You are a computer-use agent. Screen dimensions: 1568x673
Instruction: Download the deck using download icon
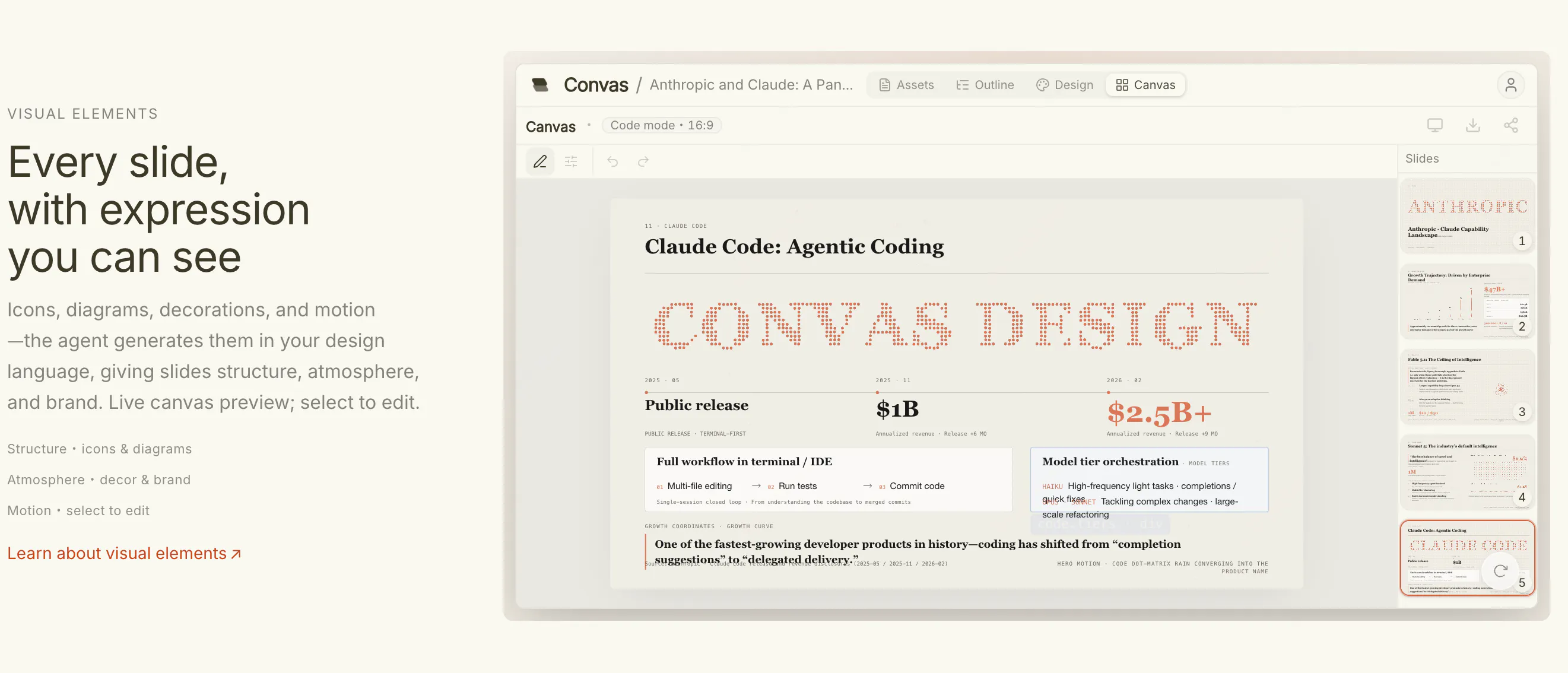pos(1472,125)
